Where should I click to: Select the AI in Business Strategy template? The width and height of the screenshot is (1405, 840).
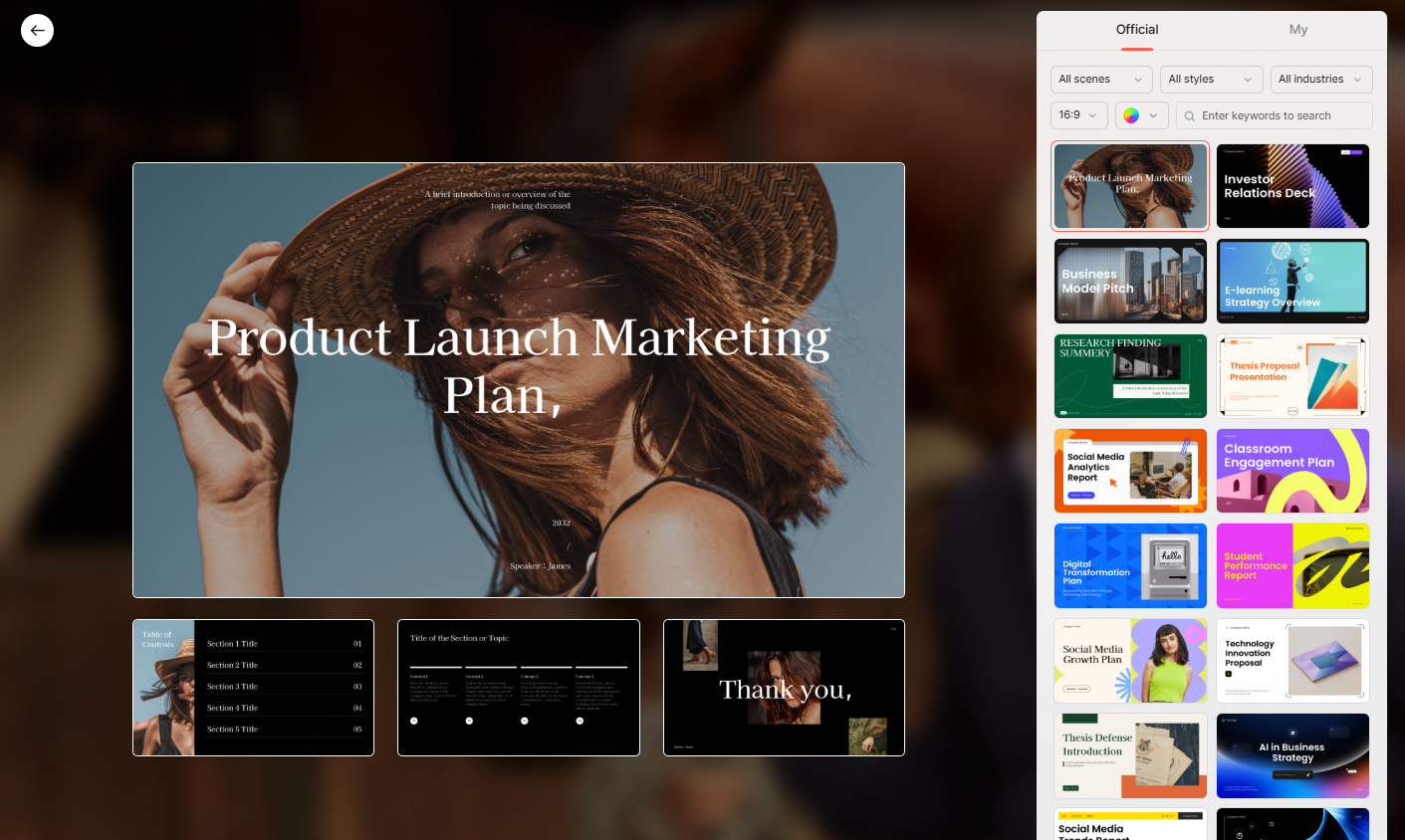(x=1292, y=755)
